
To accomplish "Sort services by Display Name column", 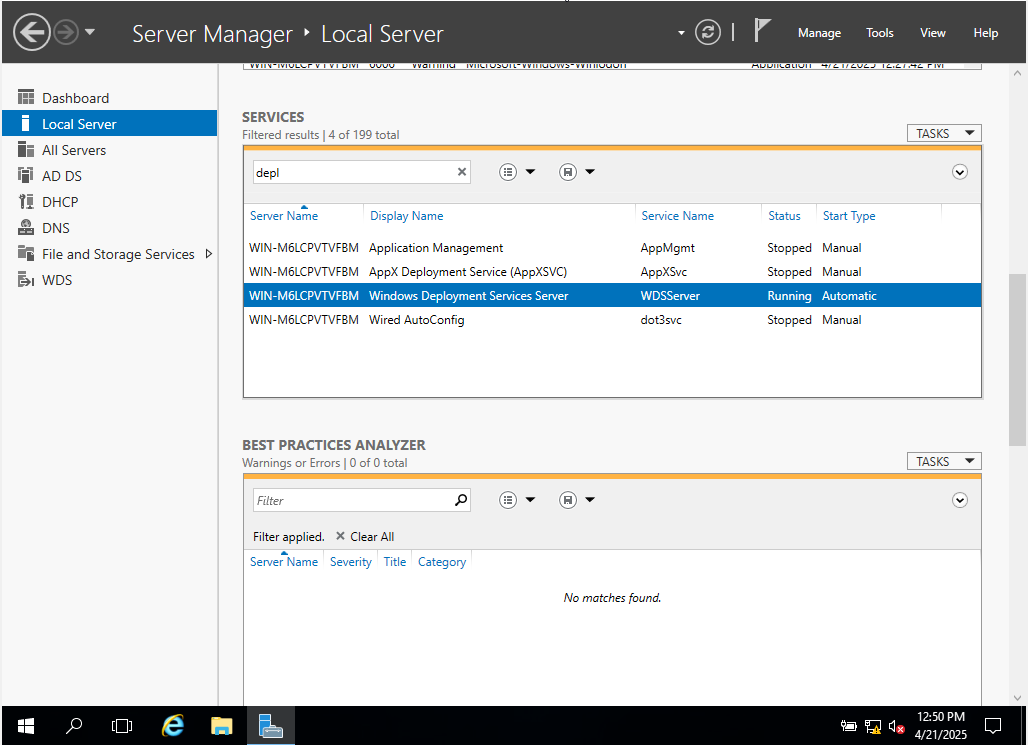I will [406, 216].
